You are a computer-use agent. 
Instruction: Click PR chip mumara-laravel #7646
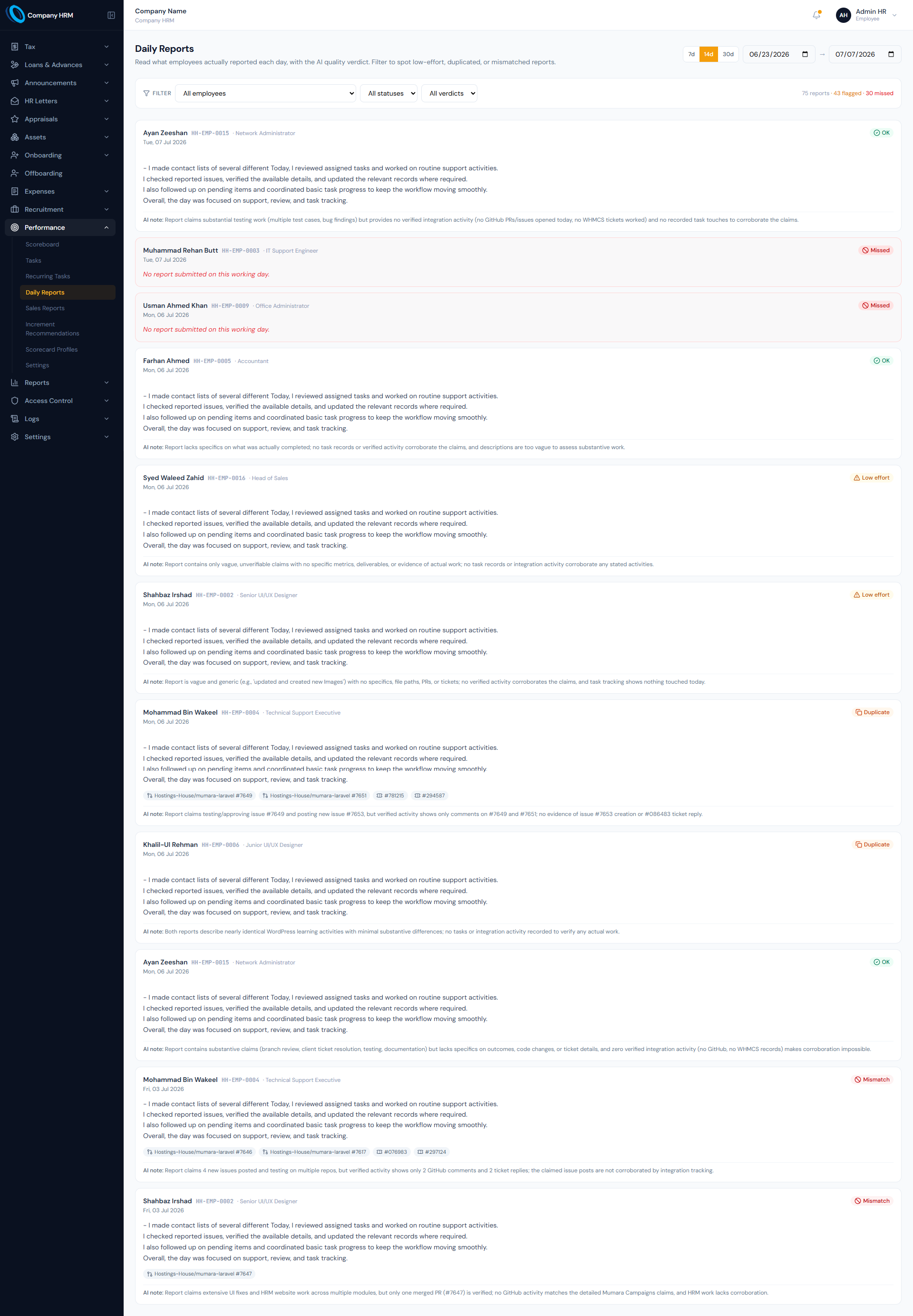pos(200,1152)
